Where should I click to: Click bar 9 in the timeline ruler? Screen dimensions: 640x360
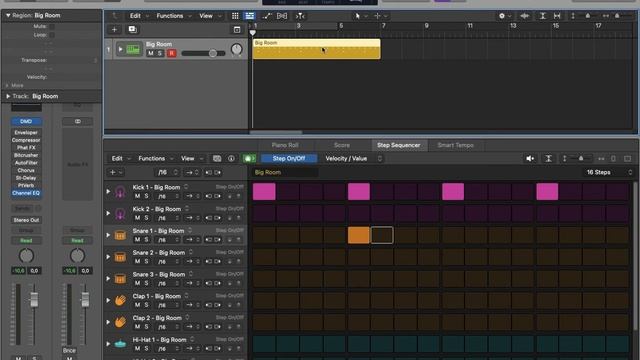pos(427,26)
